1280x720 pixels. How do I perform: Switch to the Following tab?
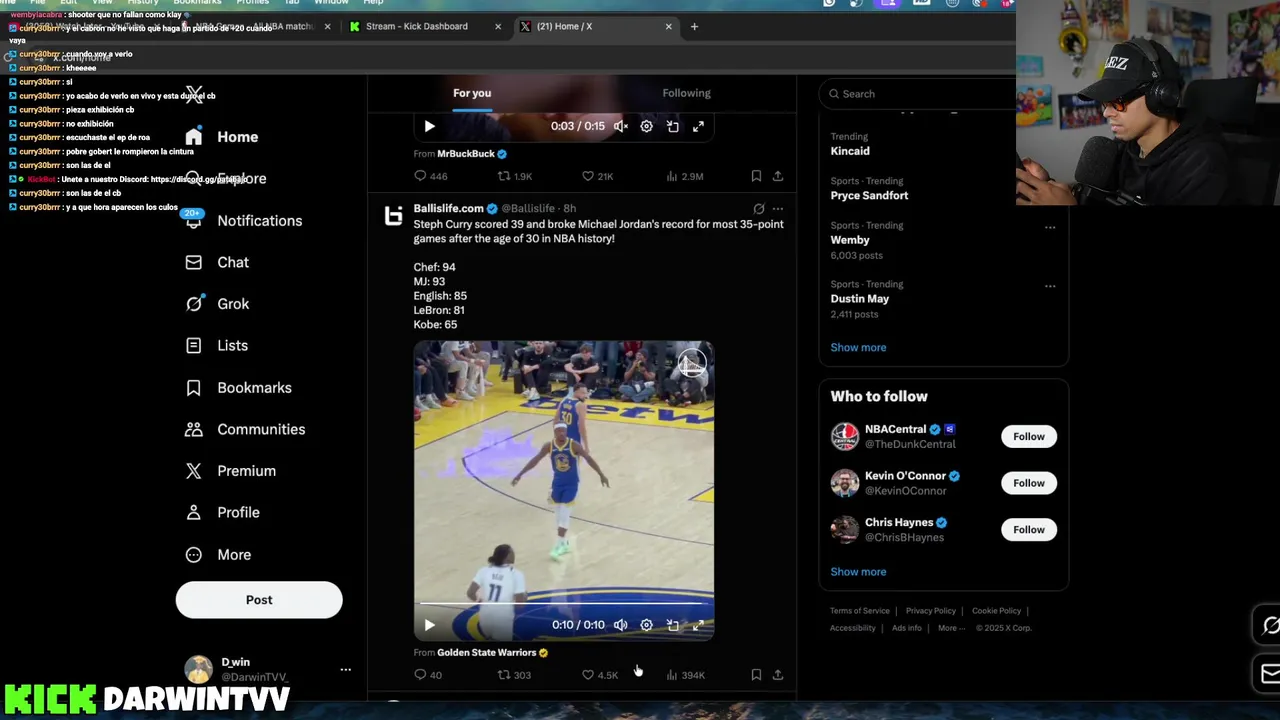686,93
